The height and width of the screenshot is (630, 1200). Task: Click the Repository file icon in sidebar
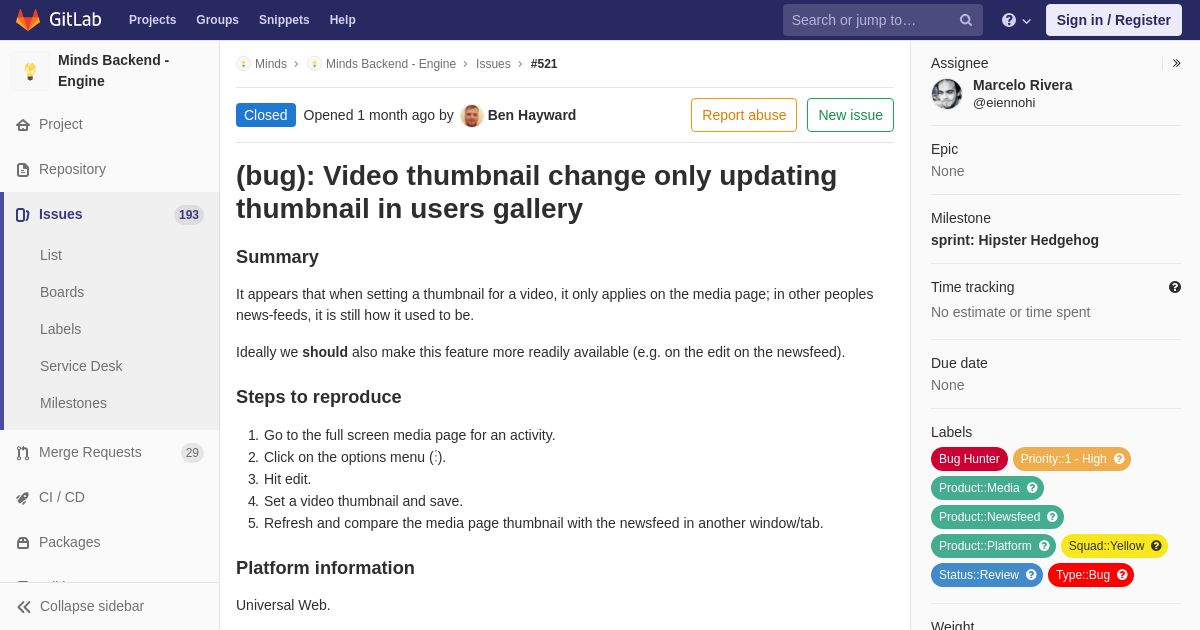tap(23, 170)
